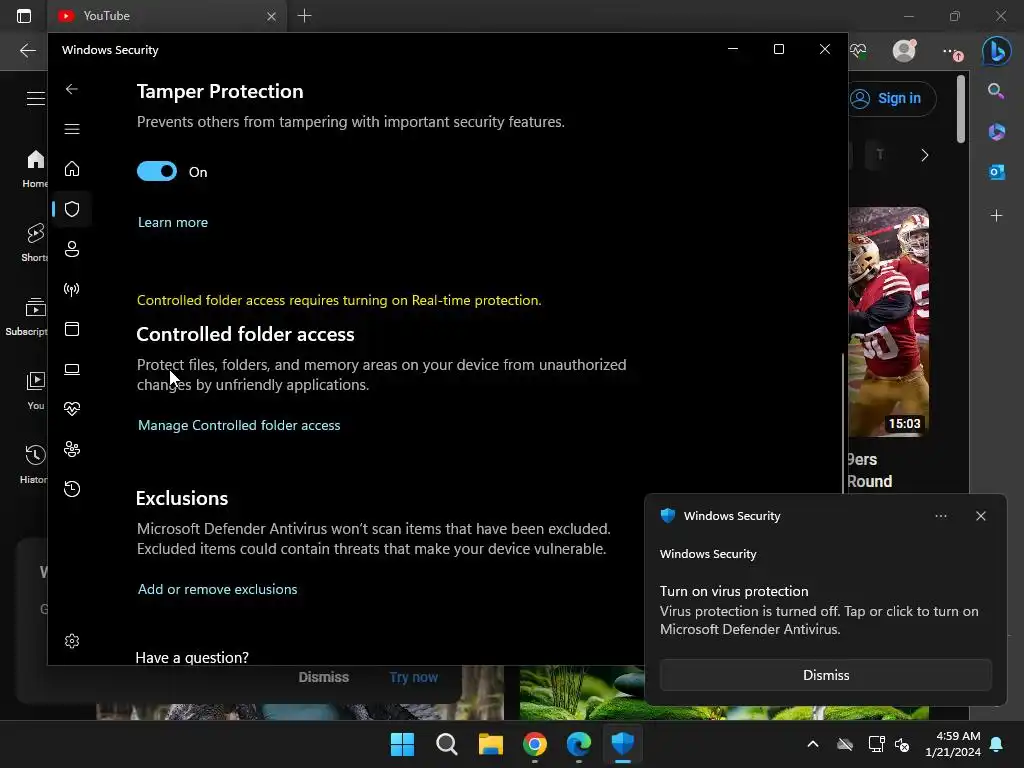
Task: Open App & browser control icon
Action: 72,328
